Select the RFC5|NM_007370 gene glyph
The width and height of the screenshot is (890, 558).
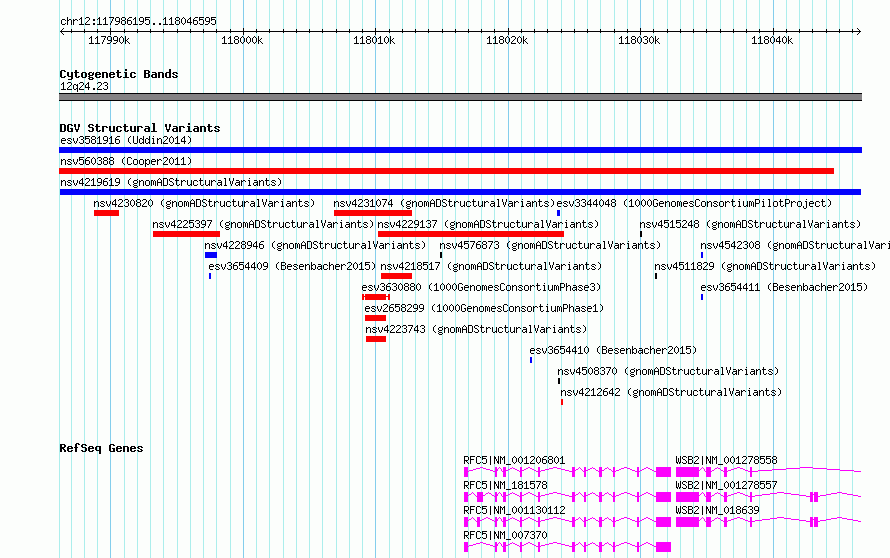[x=567, y=547]
